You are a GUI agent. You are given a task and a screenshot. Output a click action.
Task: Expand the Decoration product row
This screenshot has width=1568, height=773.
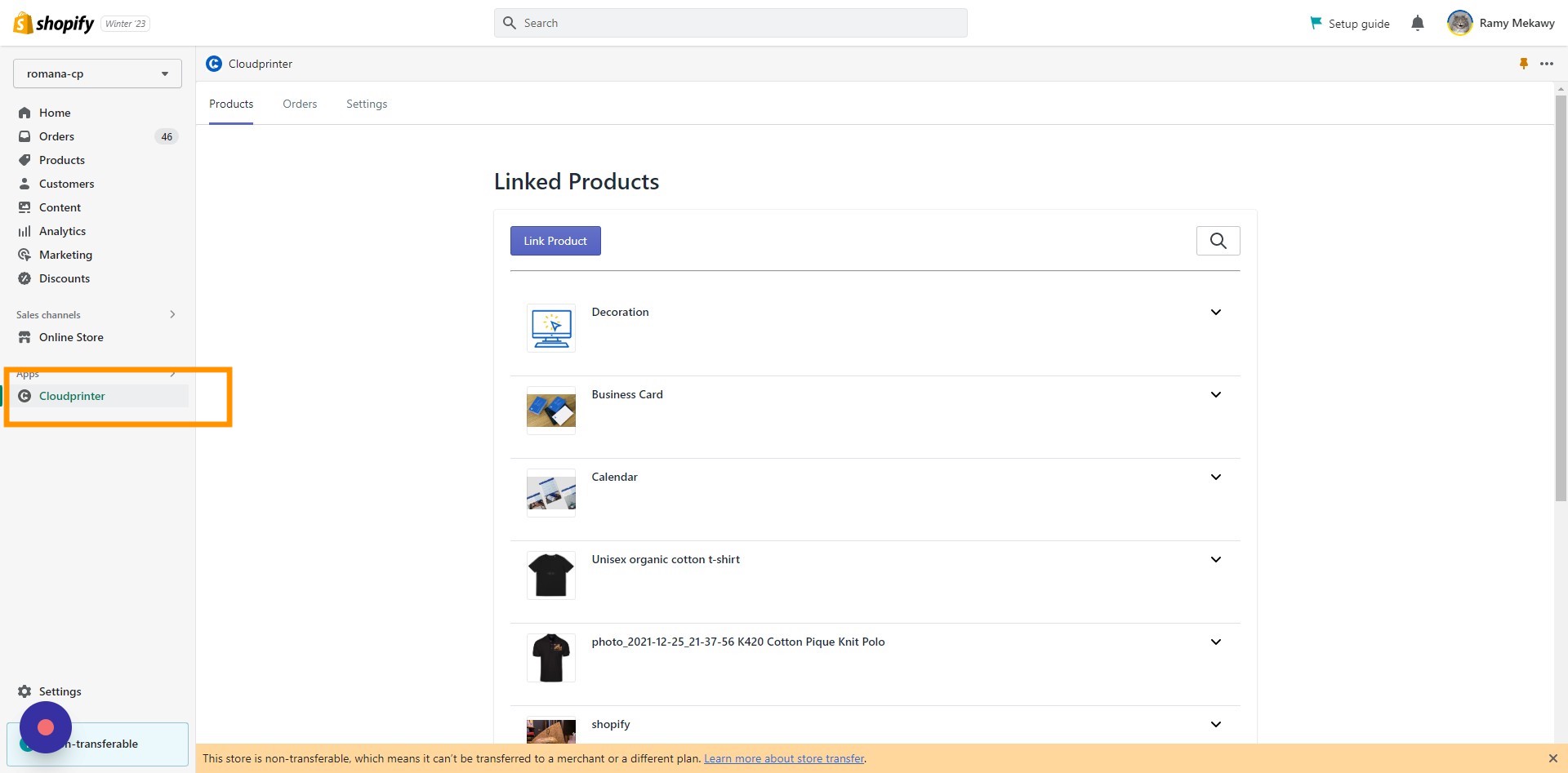pos(1216,312)
